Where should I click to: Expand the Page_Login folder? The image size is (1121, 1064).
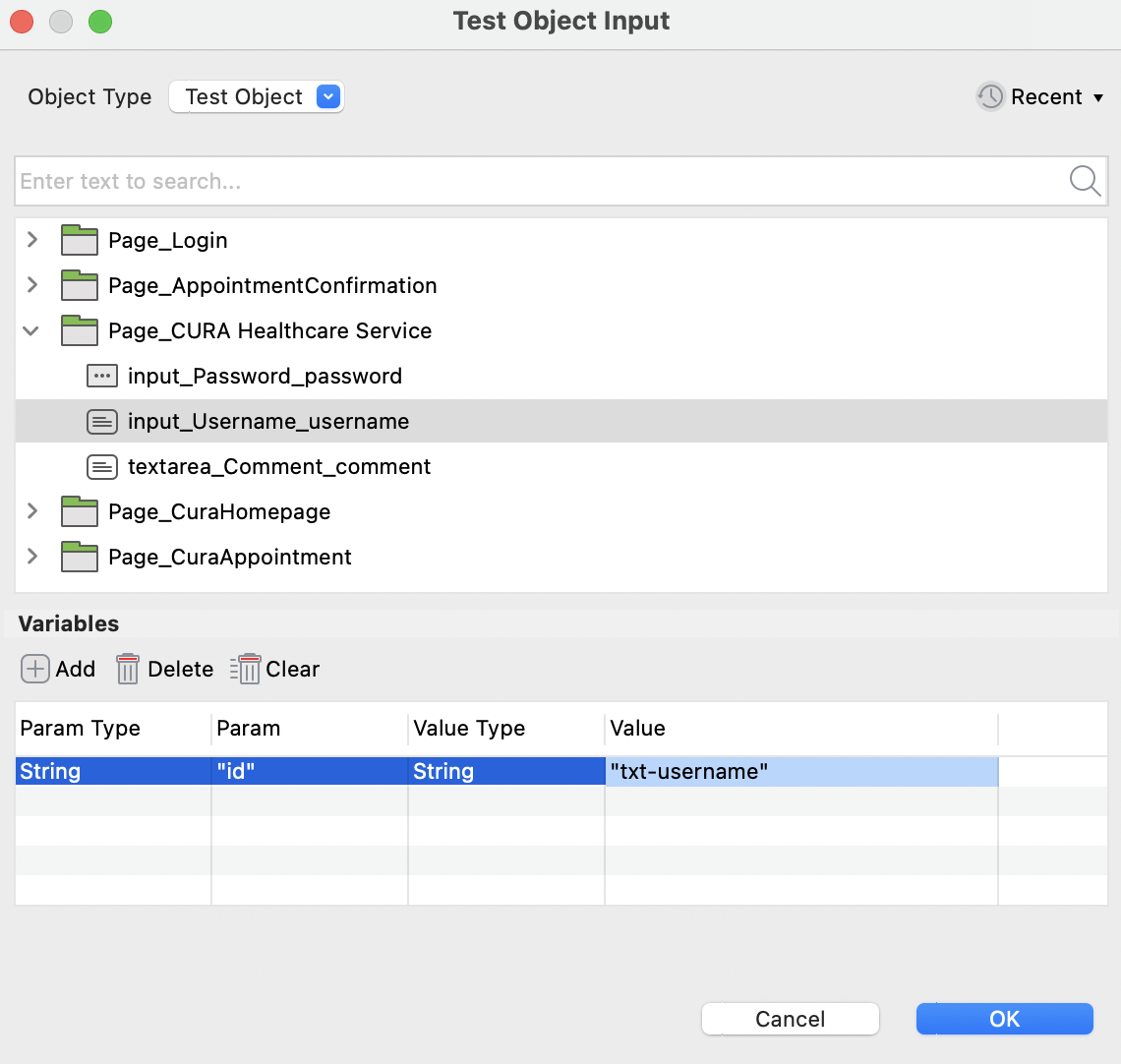pos(32,240)
